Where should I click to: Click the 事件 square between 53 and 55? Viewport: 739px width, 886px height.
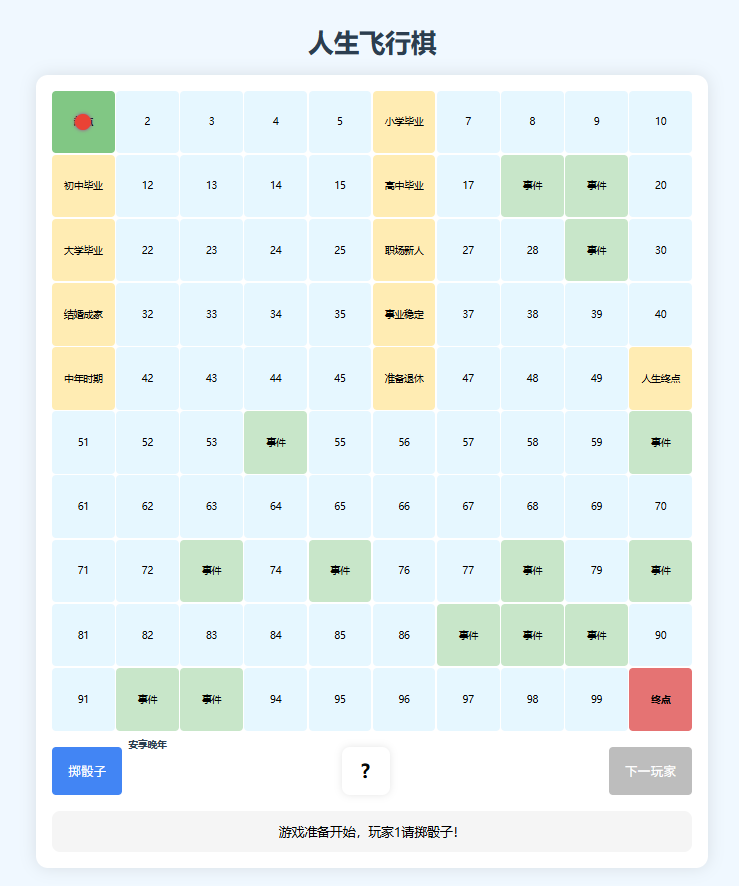(276, 442)
